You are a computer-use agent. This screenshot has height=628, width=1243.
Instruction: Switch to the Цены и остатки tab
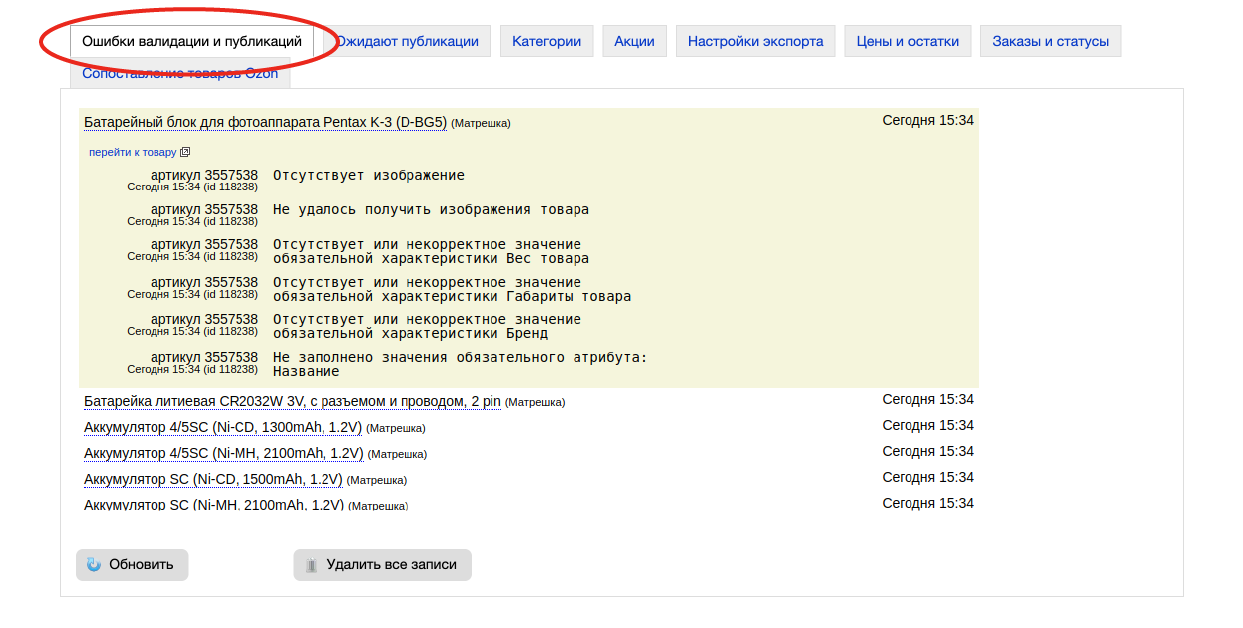(907, 41)
